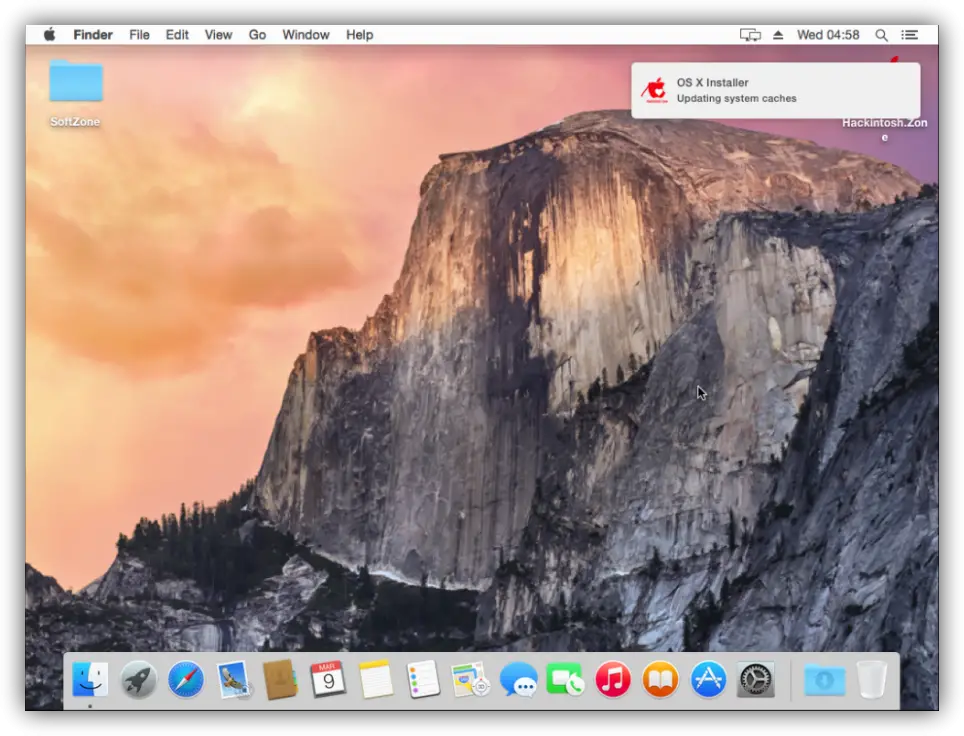Open the File menu
Screen dimensions: 964x736
pyautogui.click(x=140, y=35)
